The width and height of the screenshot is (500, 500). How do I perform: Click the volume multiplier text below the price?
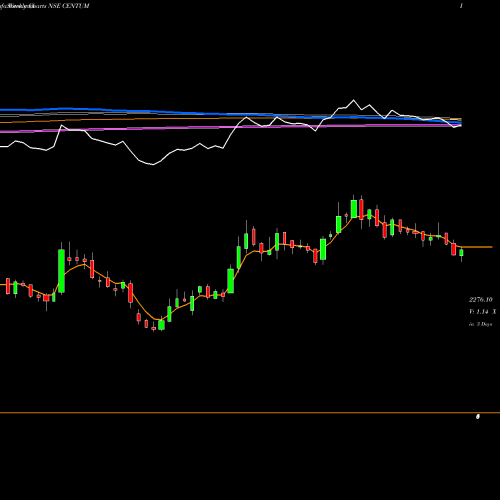tap(482, 312)
